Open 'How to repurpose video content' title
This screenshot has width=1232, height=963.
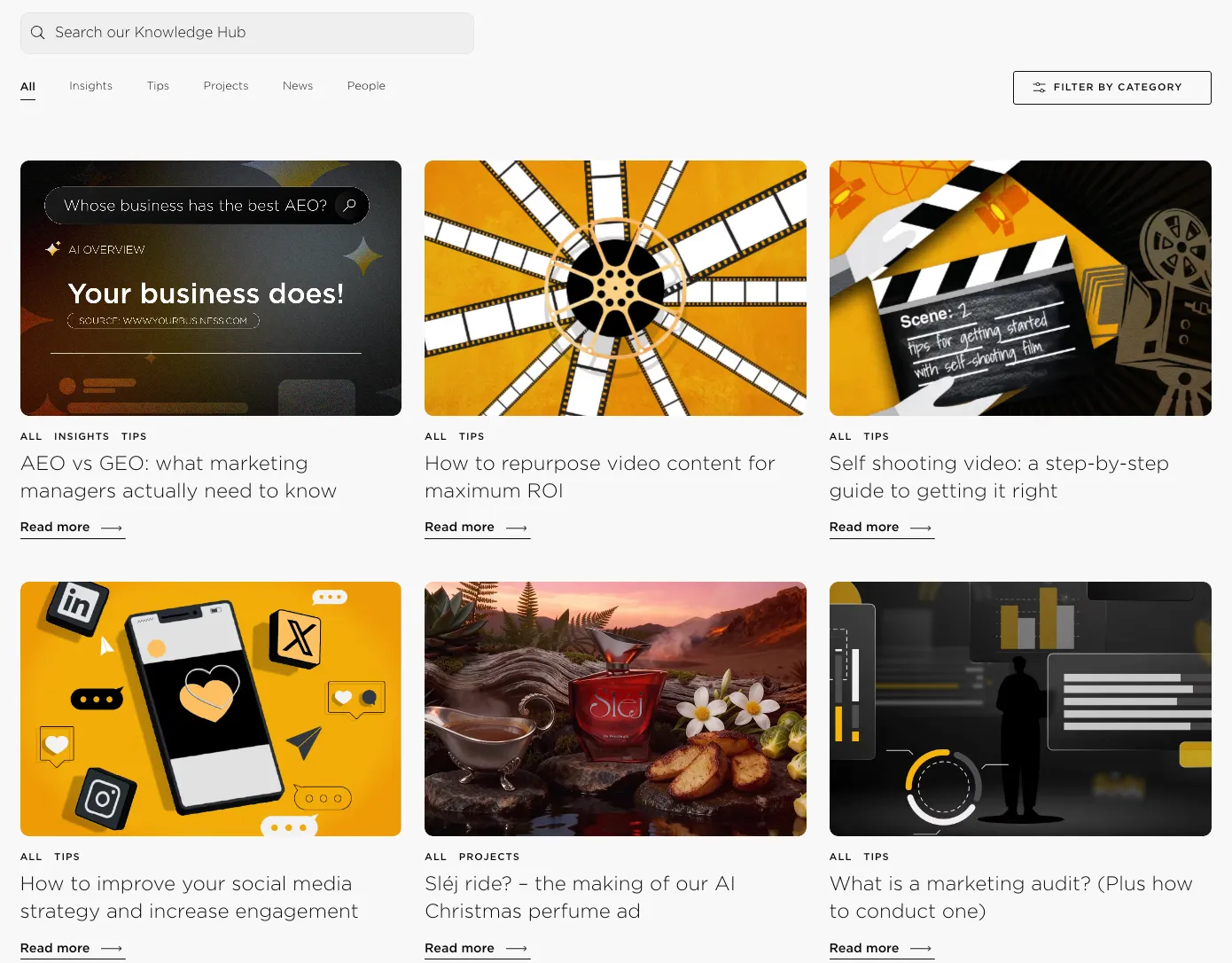pos(600,477)
